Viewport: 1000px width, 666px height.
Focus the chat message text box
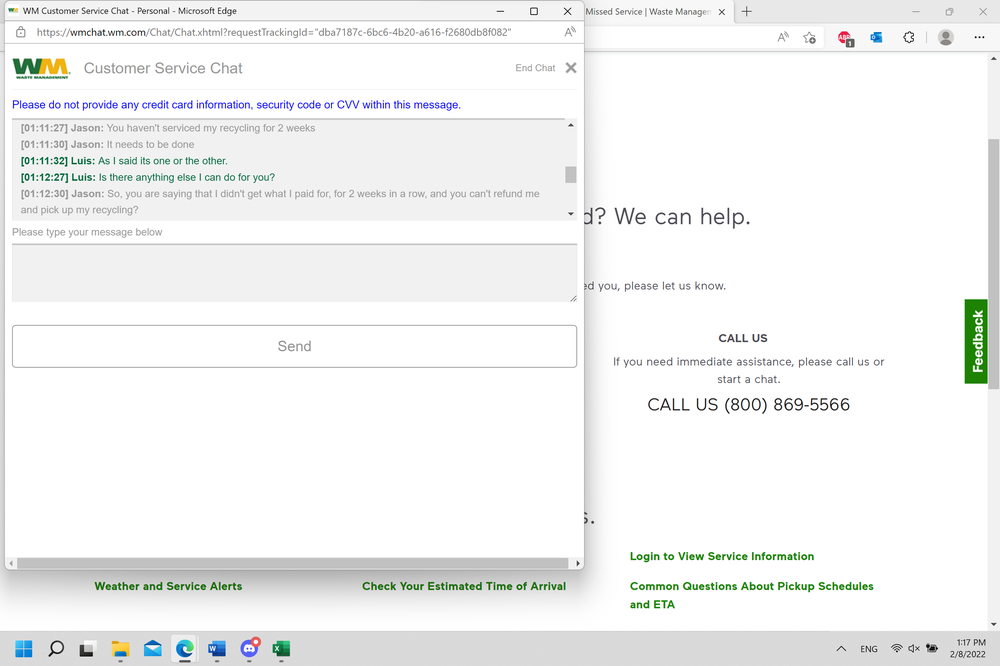[x=294, y=273]
